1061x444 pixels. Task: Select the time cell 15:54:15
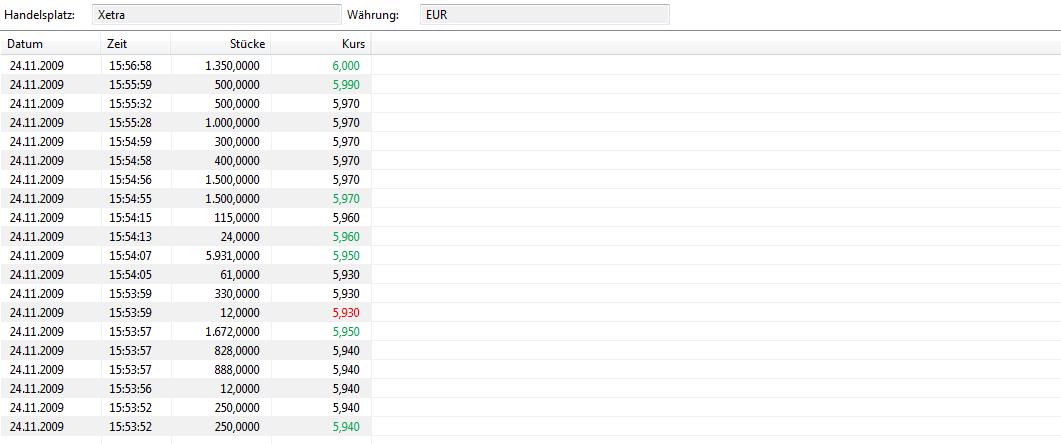(x=130, y=217)
